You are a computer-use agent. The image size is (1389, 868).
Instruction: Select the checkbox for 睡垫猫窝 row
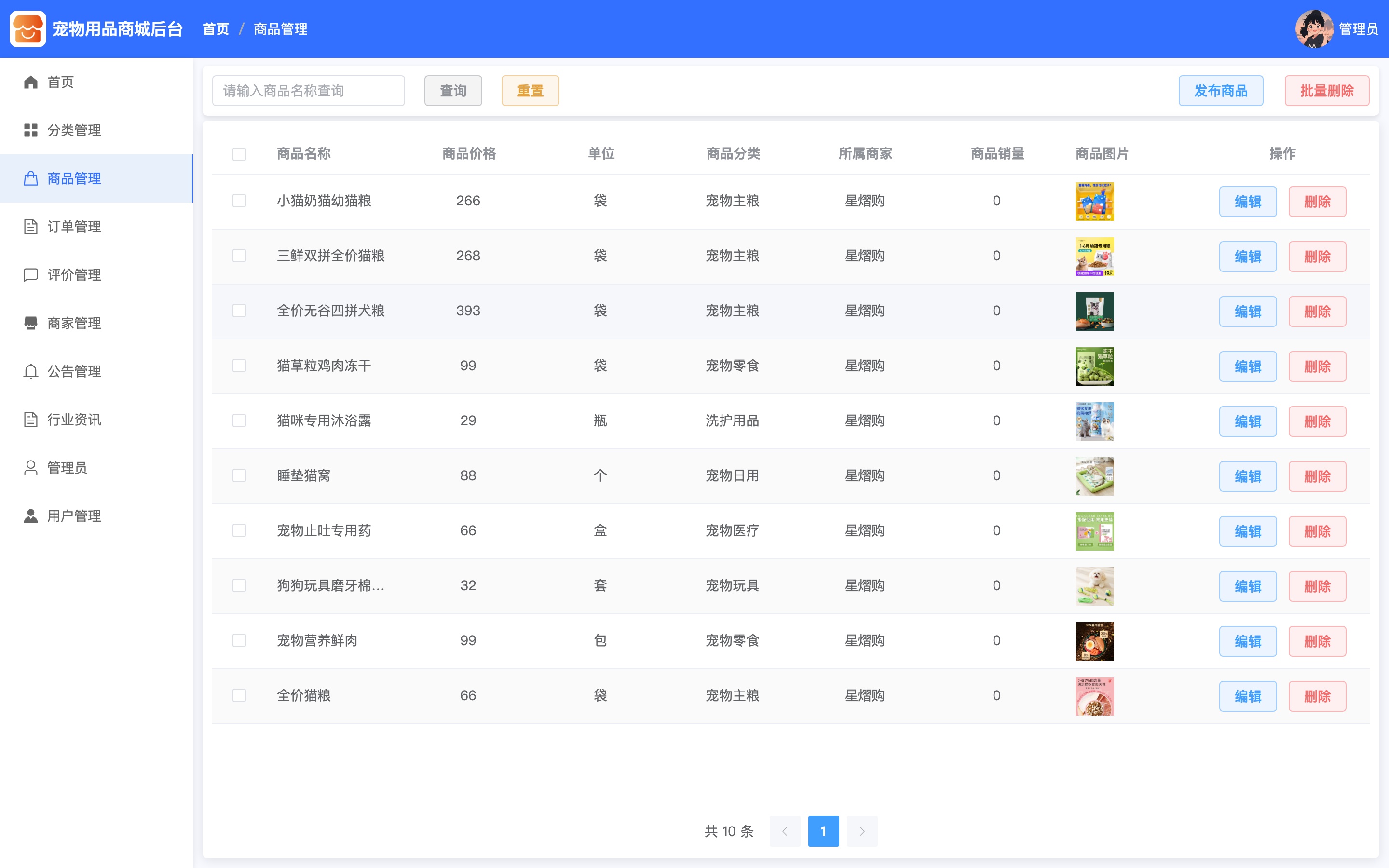(239, 475)
